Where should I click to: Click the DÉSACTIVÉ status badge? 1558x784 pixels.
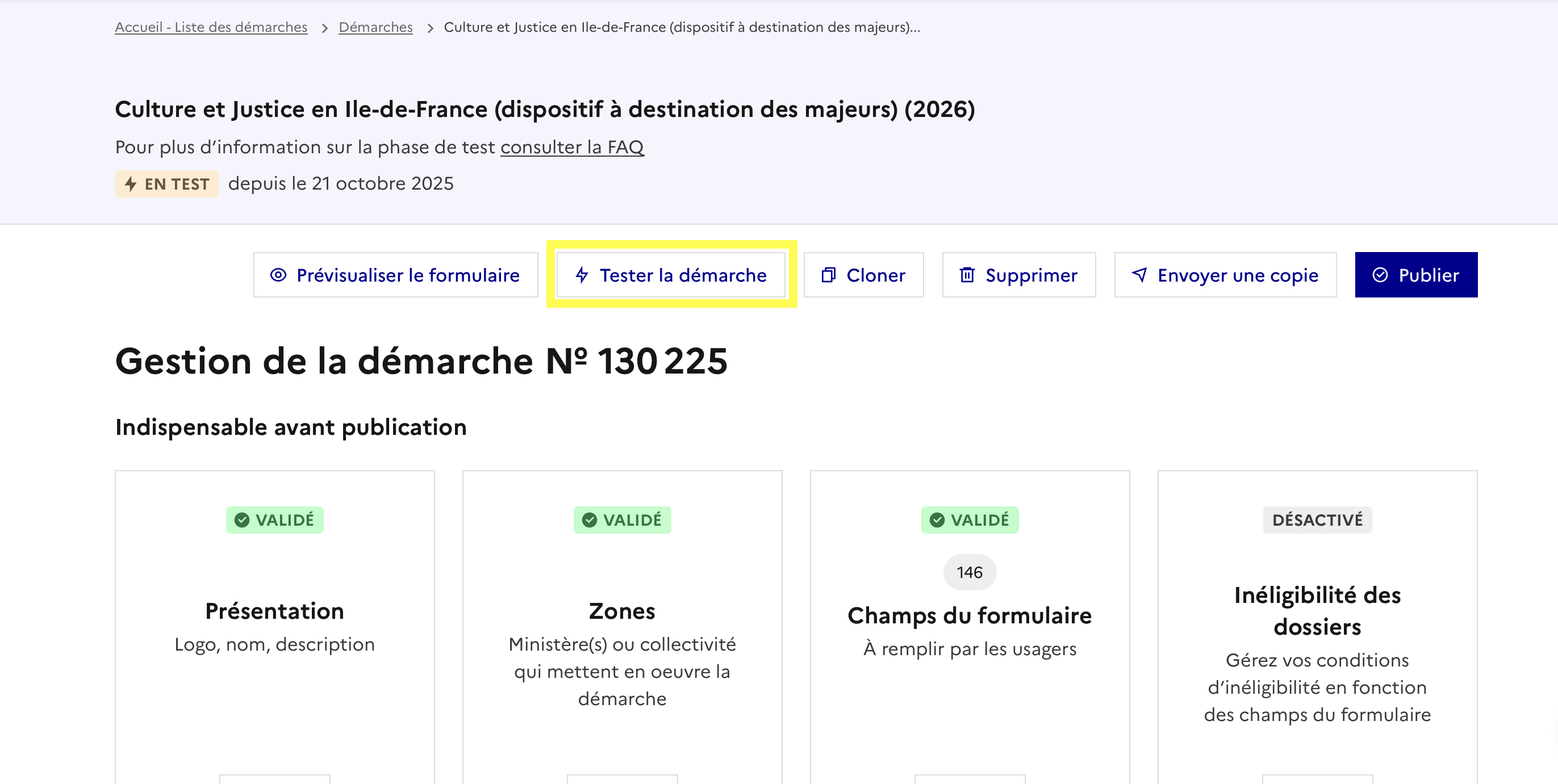[1317, 520]
